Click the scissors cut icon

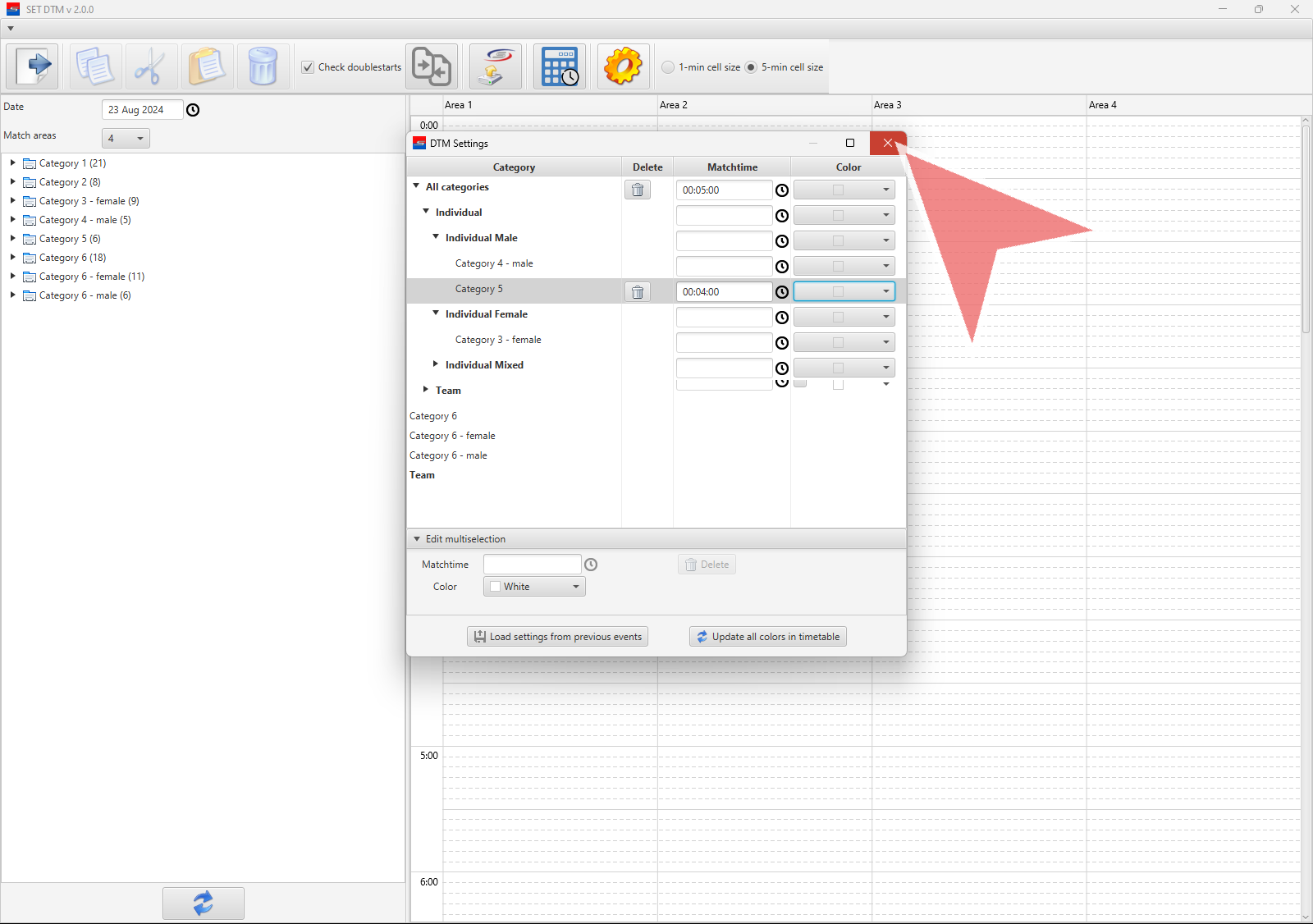pos(151,66)
